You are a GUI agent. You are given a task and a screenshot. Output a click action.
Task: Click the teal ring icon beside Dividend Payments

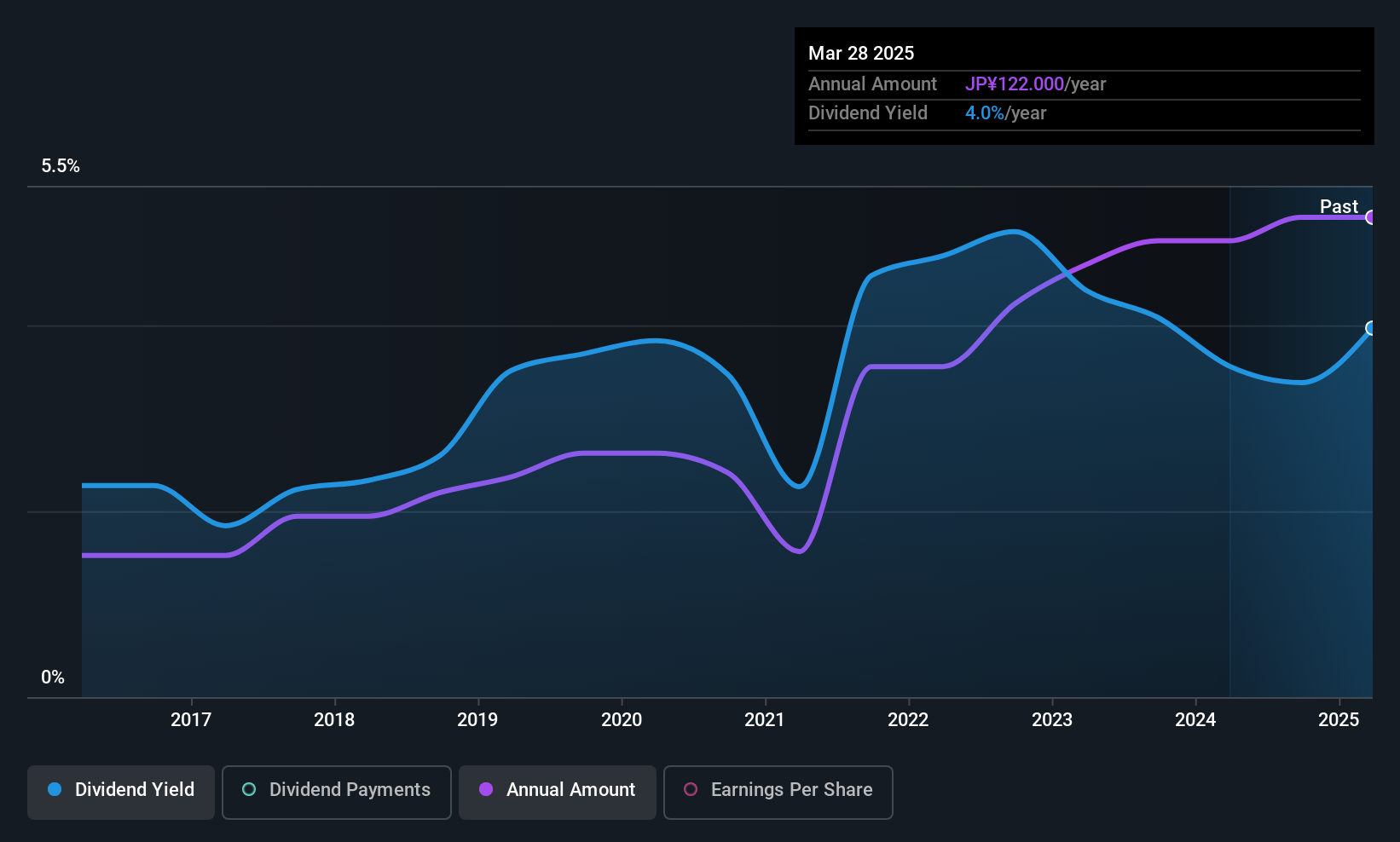point(249,789)
